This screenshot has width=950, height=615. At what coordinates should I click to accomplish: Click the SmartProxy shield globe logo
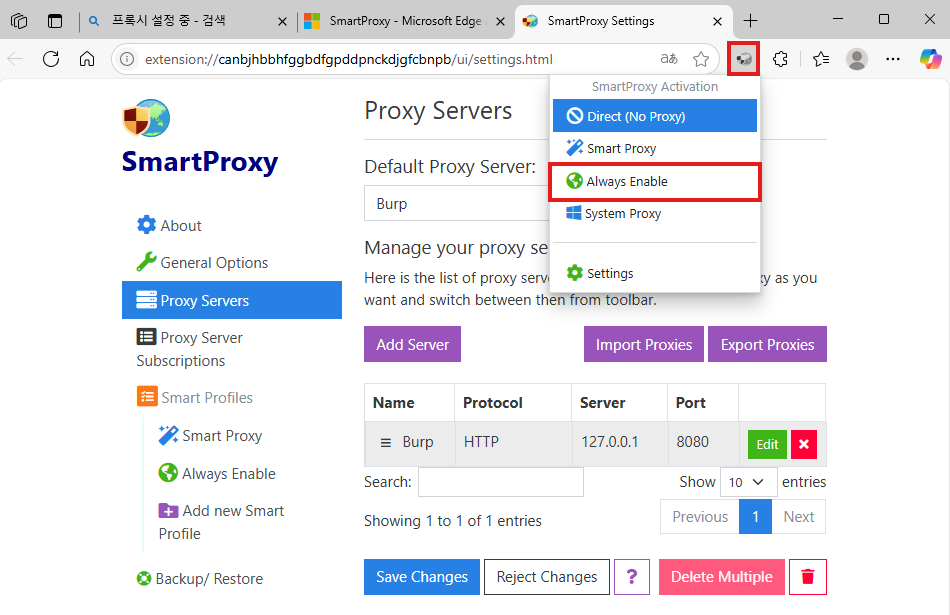tap(146, 118)
